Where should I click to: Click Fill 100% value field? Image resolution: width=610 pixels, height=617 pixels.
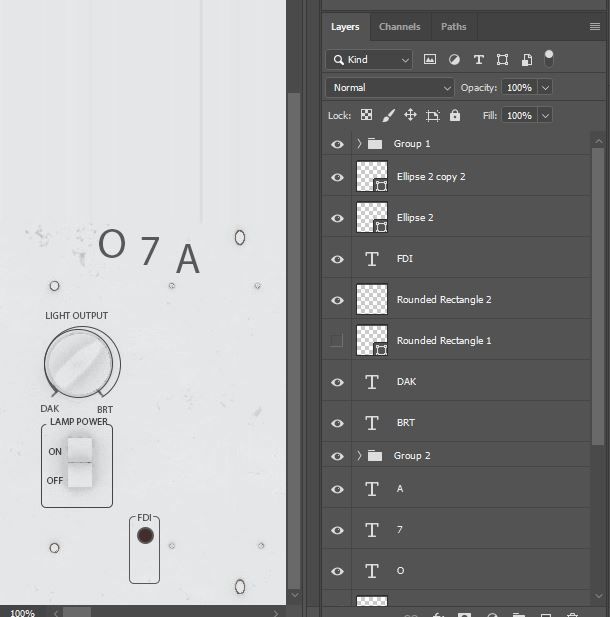(x=519, y=116)
